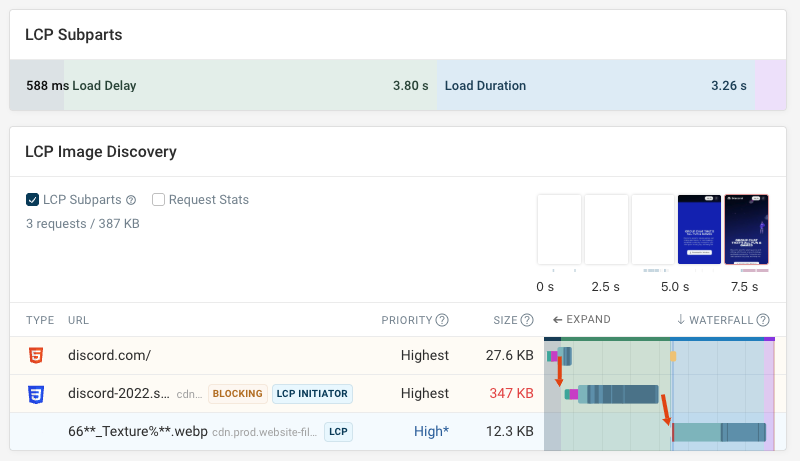Click the PRIORITY column header

tap(407, 320)
